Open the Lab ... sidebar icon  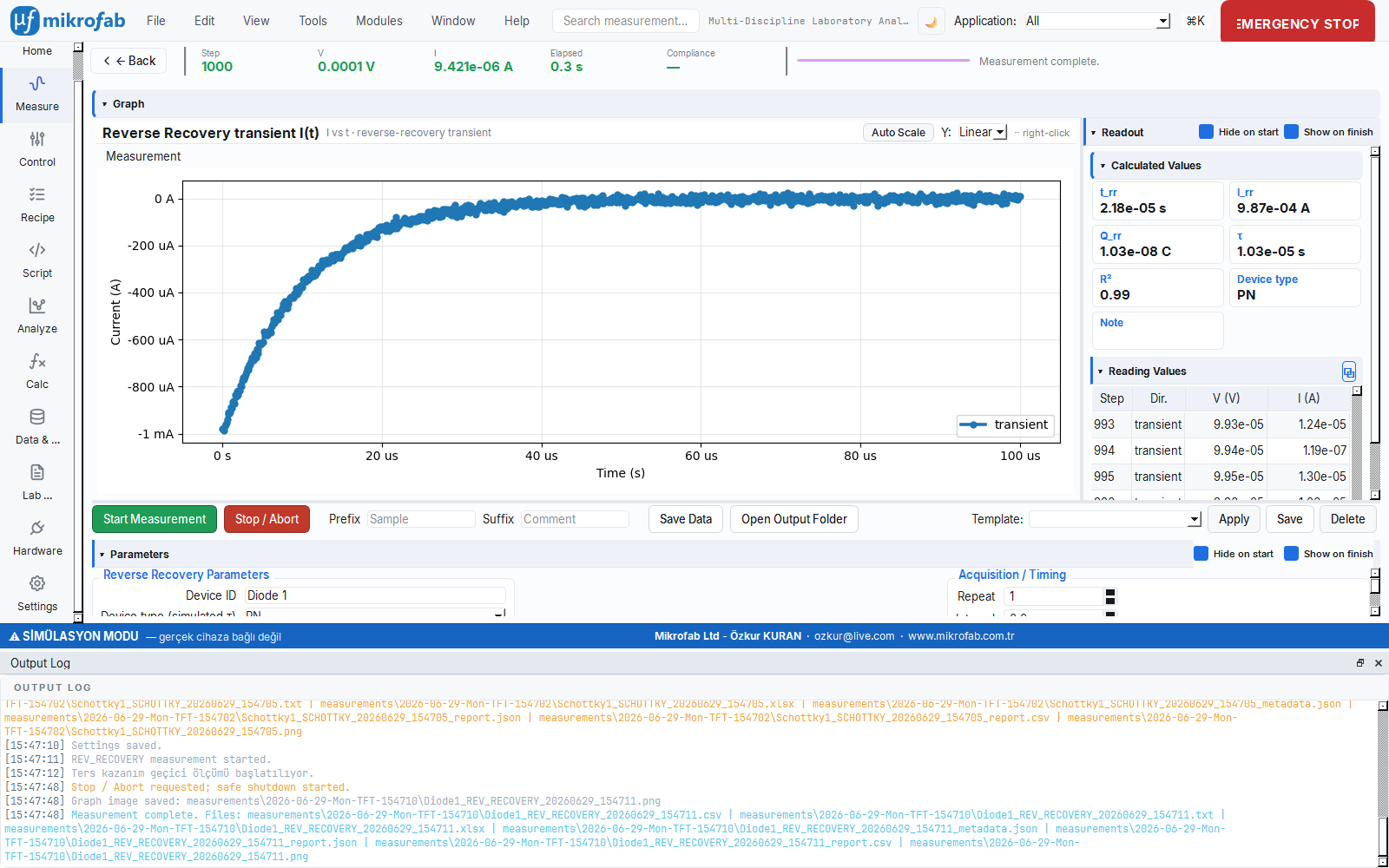click(x=37, y=483)
